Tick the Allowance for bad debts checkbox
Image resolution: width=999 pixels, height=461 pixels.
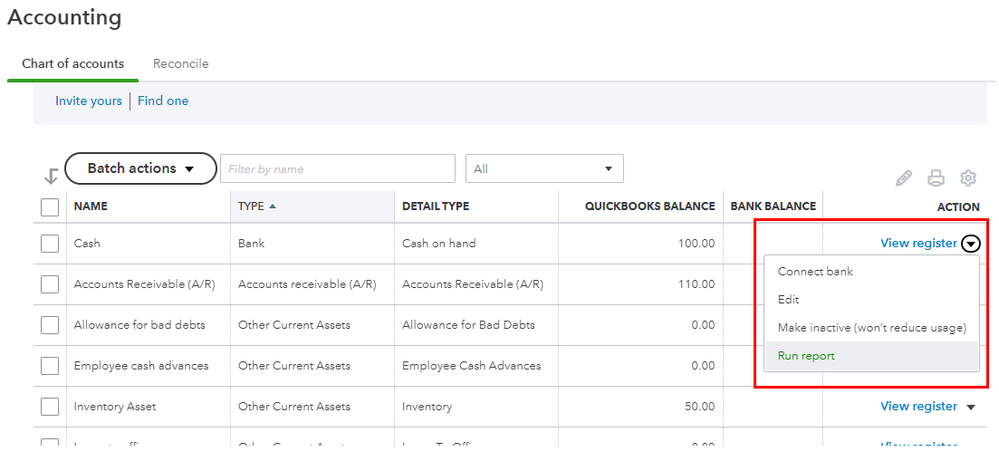(50, 325)
